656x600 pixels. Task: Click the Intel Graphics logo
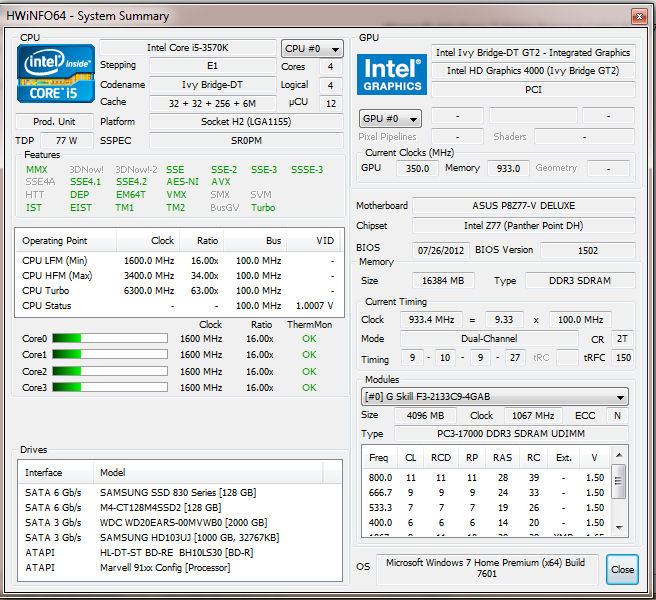point(392,74)
